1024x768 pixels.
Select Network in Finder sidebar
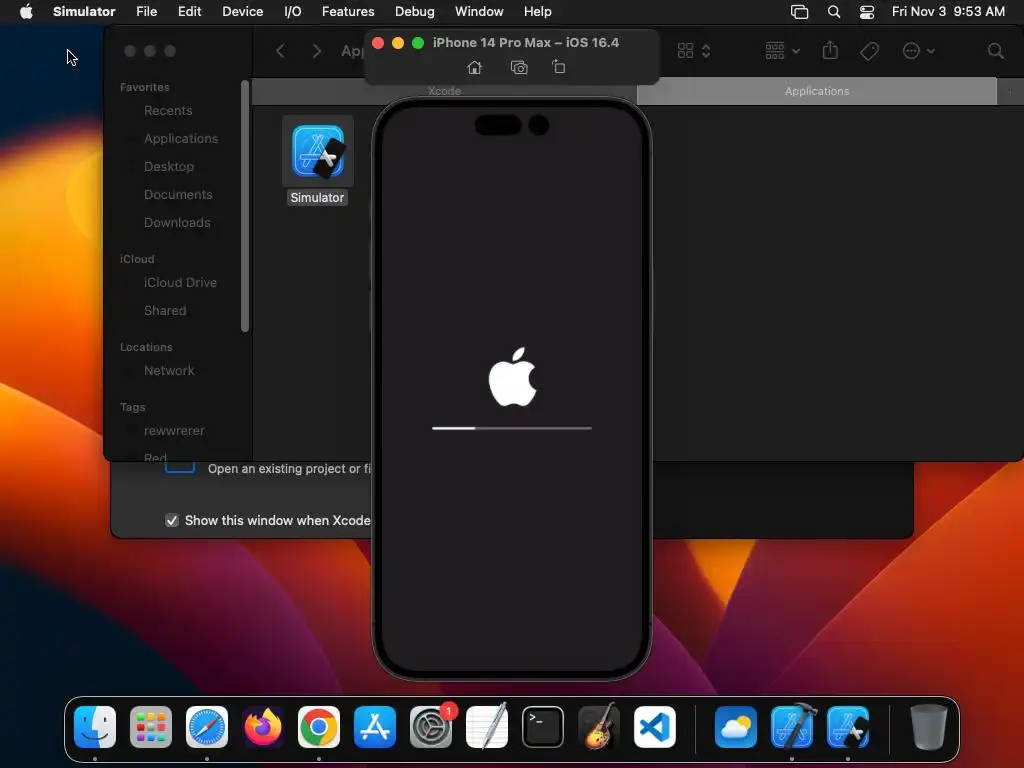pyautogui.click(x=169, y=371)
